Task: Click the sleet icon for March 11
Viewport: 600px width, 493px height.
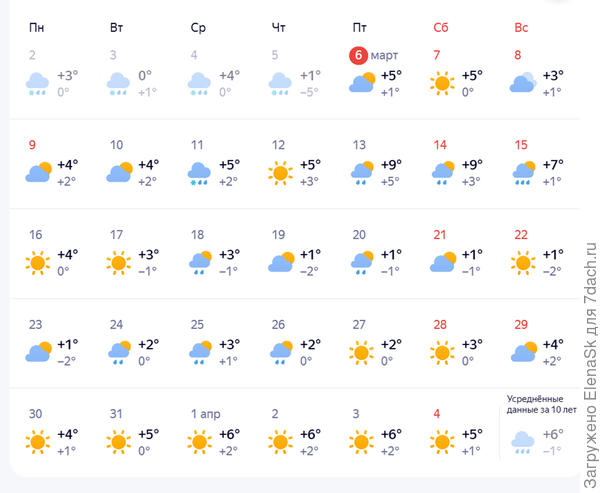Action: pyautogui.click(x=200, y=173)
